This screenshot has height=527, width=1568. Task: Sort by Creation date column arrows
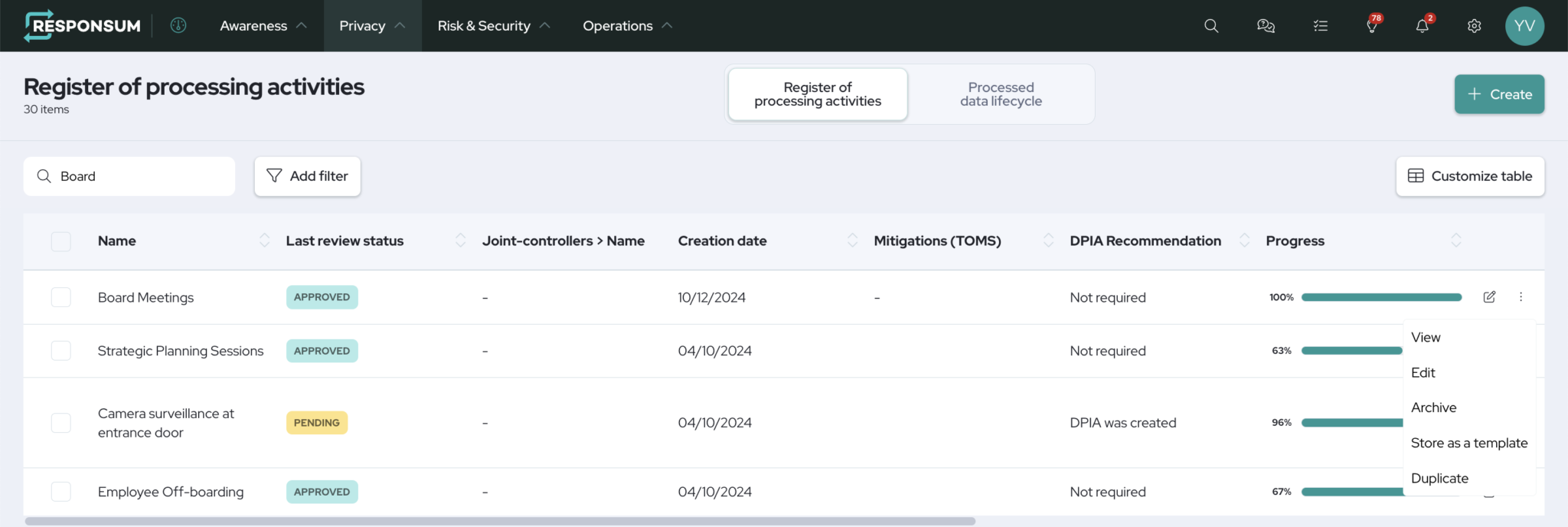click(x=852, y=241)
